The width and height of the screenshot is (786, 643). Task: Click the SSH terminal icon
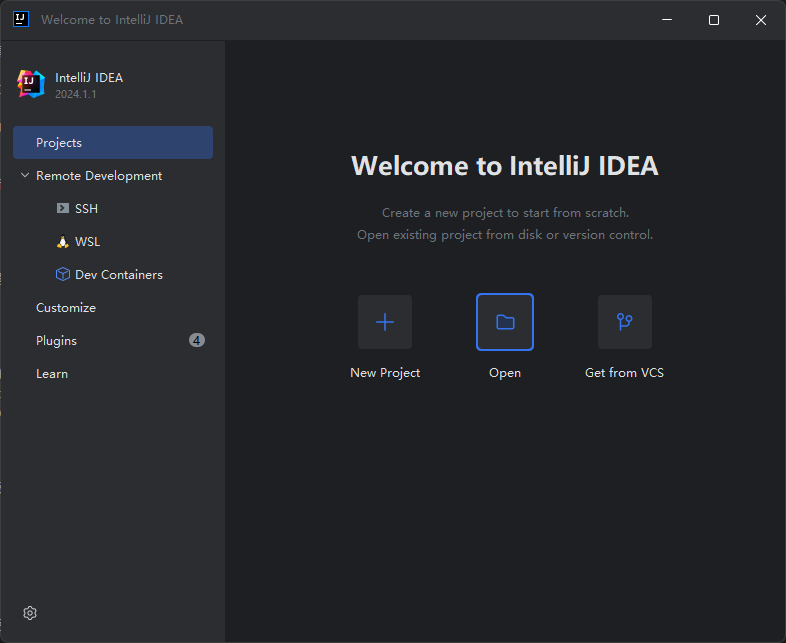63,209
